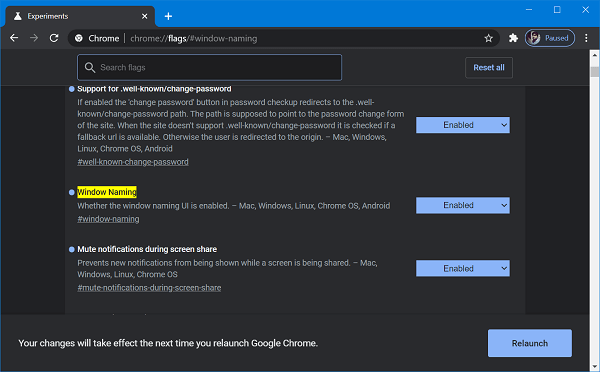The image size is (600, 372).
Task: Click the forward navigation arrow
Action: click(x=34, y=38)
